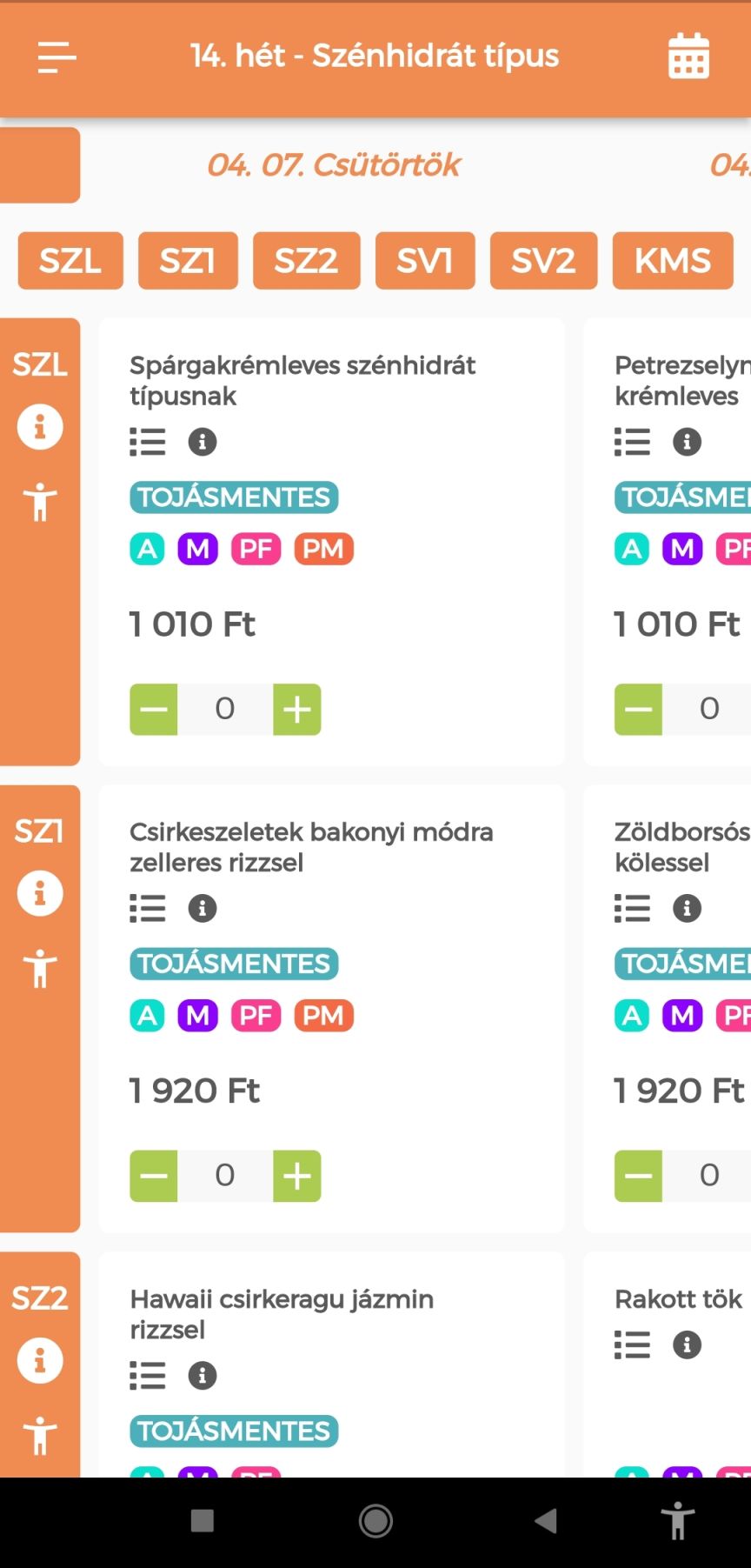This screenshot has height=1568, width=751.
Task: Tap the TOJÁSMENTES tag on Spárgakrémleves
Action: click(234, 497)
